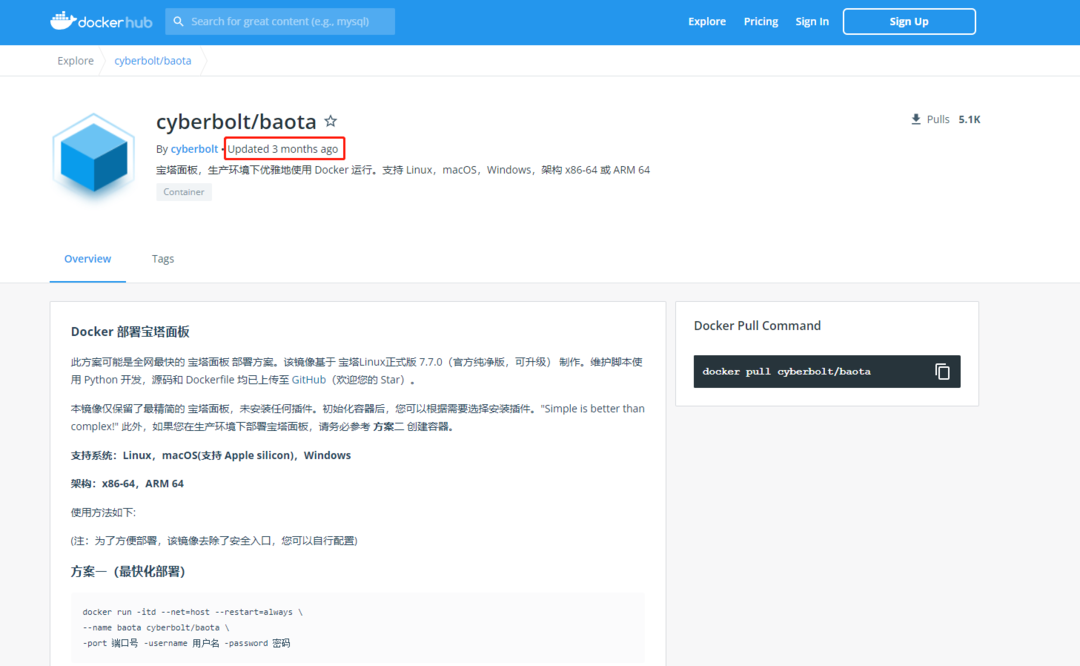Switch to the Tags tab
The height and width of the screenshot is (666, 1080).
[163, 259]
